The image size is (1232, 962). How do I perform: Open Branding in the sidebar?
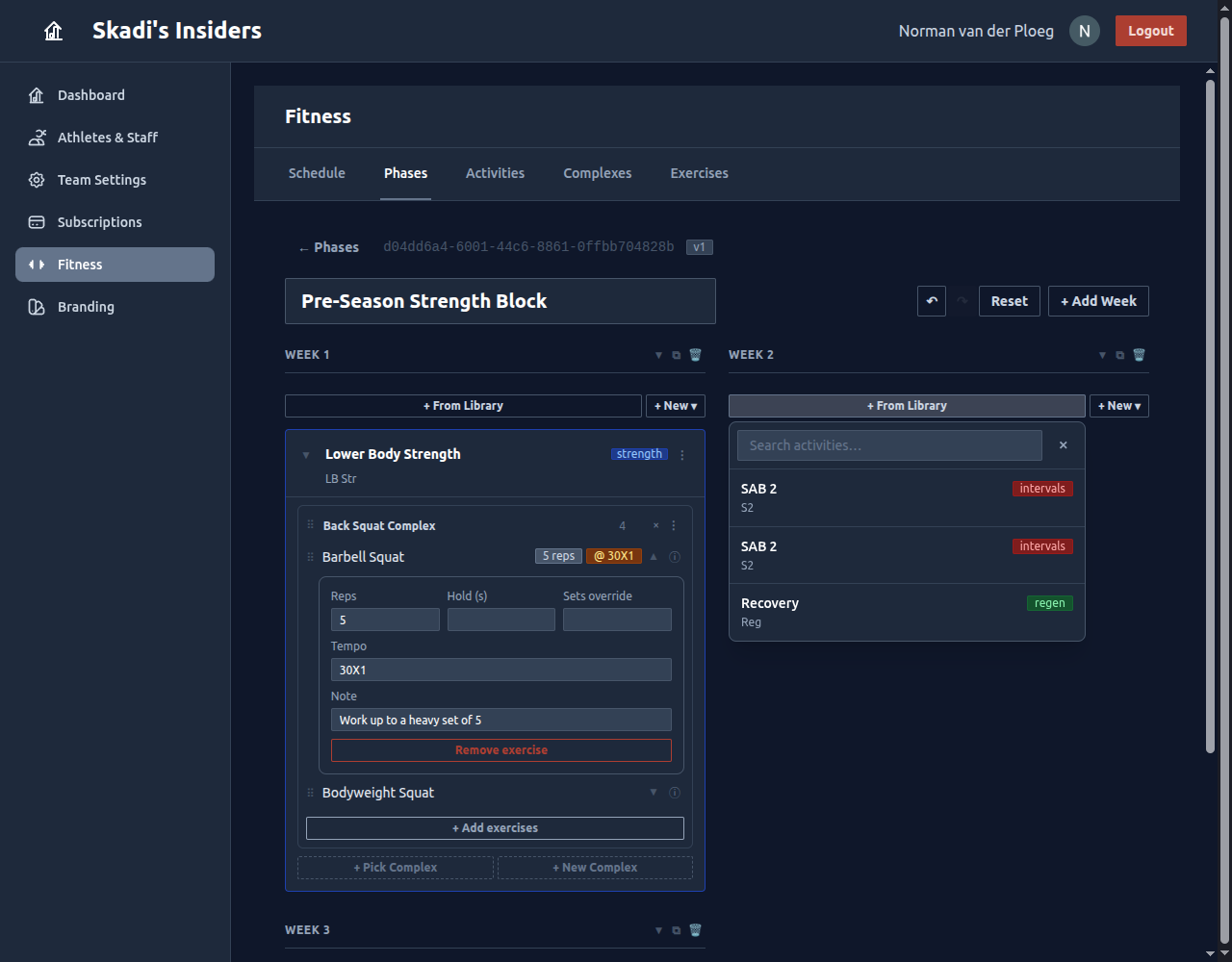point(115,307)
